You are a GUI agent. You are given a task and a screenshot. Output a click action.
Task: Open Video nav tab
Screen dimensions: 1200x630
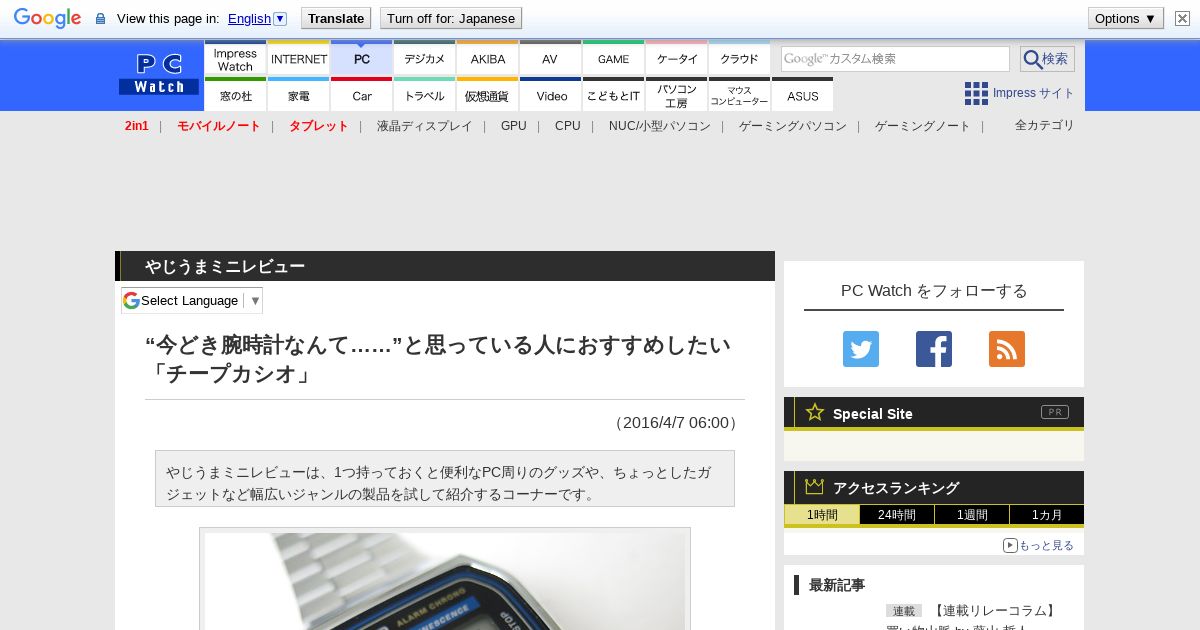pyautogui.click(x=551, y=95)
